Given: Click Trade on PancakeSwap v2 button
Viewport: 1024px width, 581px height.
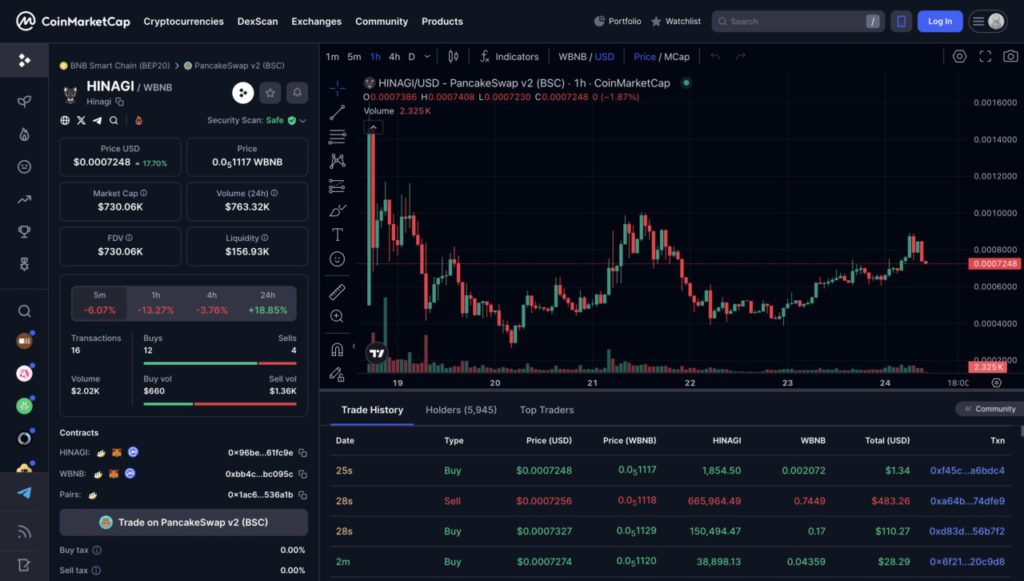Looking at the screenshot, I should click(x=184, y=522).
